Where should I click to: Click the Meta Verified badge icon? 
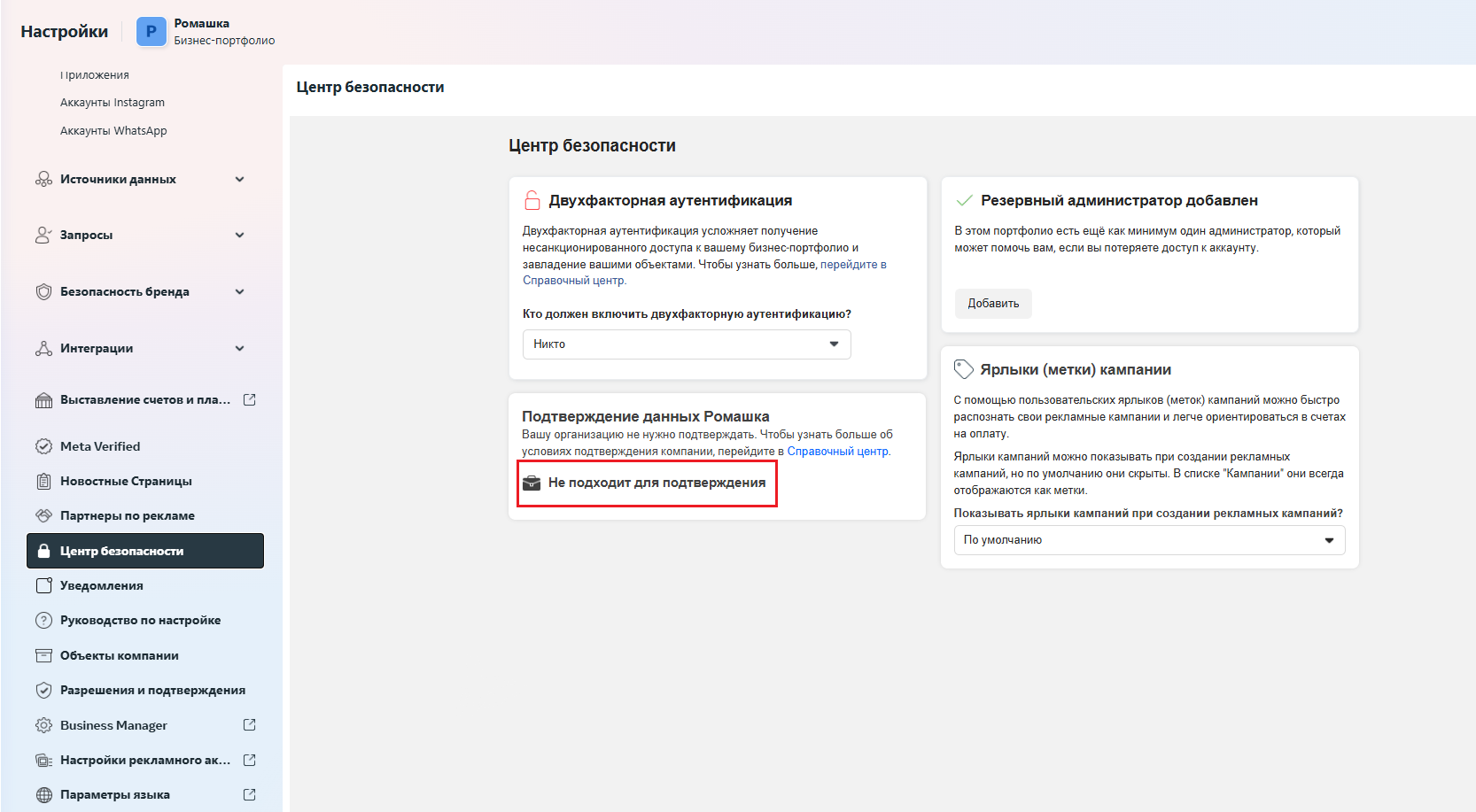(x=43, y=446)
